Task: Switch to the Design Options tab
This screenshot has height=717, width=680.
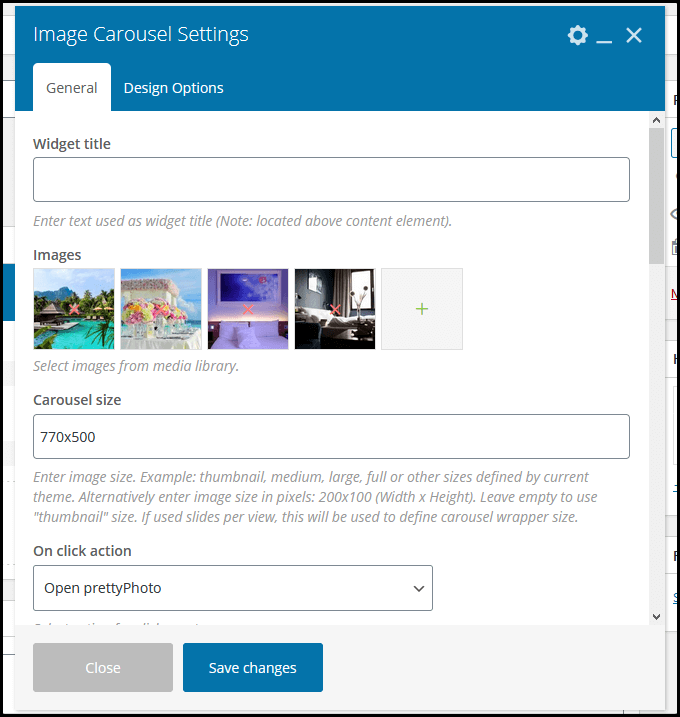Action: point(173,88)
